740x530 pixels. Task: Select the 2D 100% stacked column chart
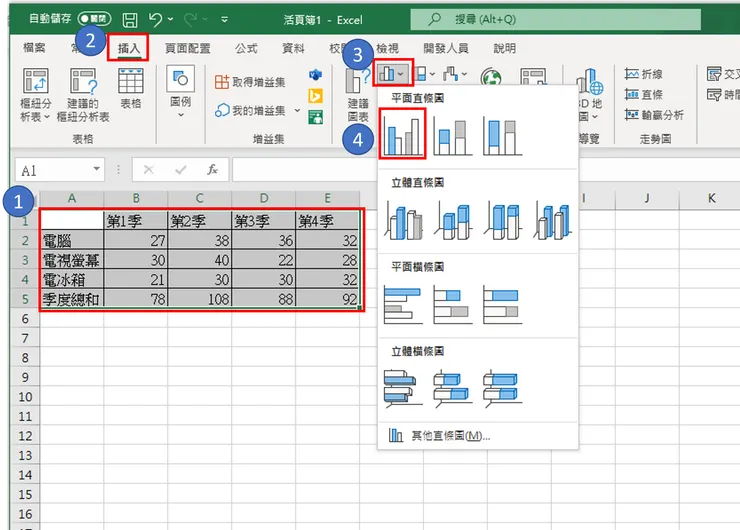(x=503, y=137)
